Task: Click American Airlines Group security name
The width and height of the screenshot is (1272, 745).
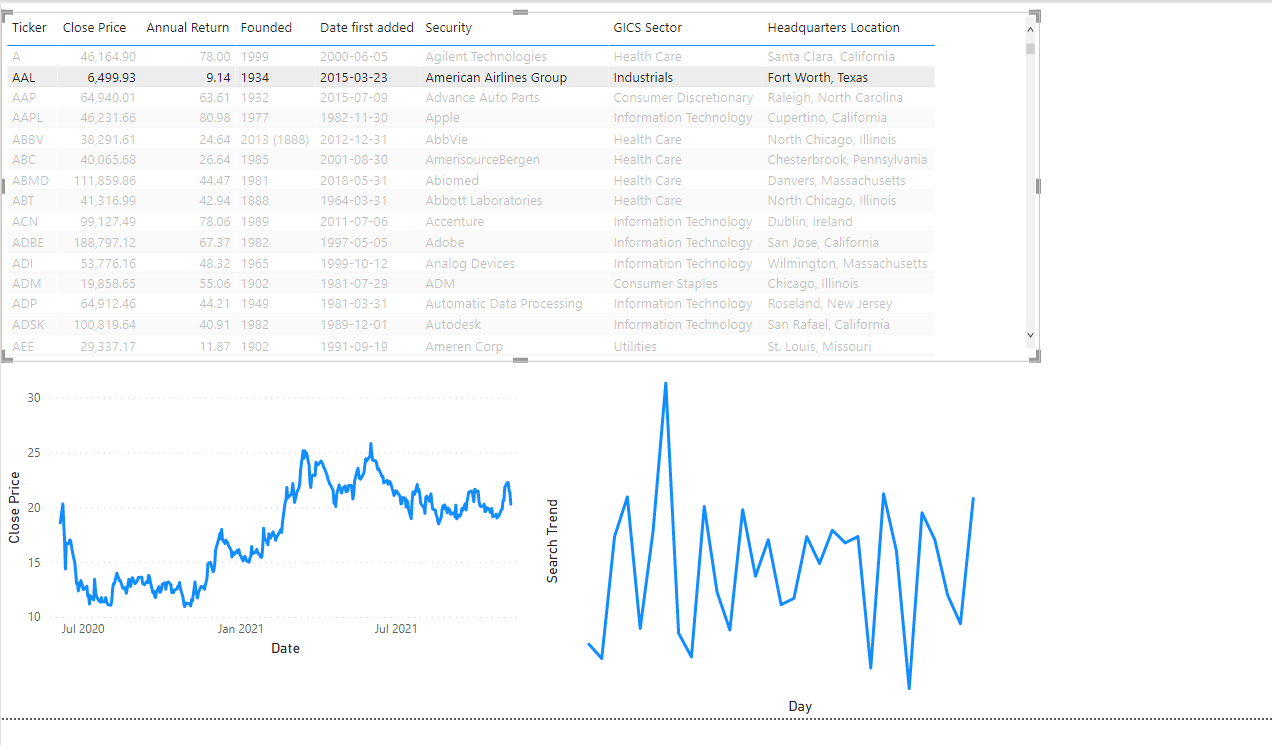Action: coord(496,78)
